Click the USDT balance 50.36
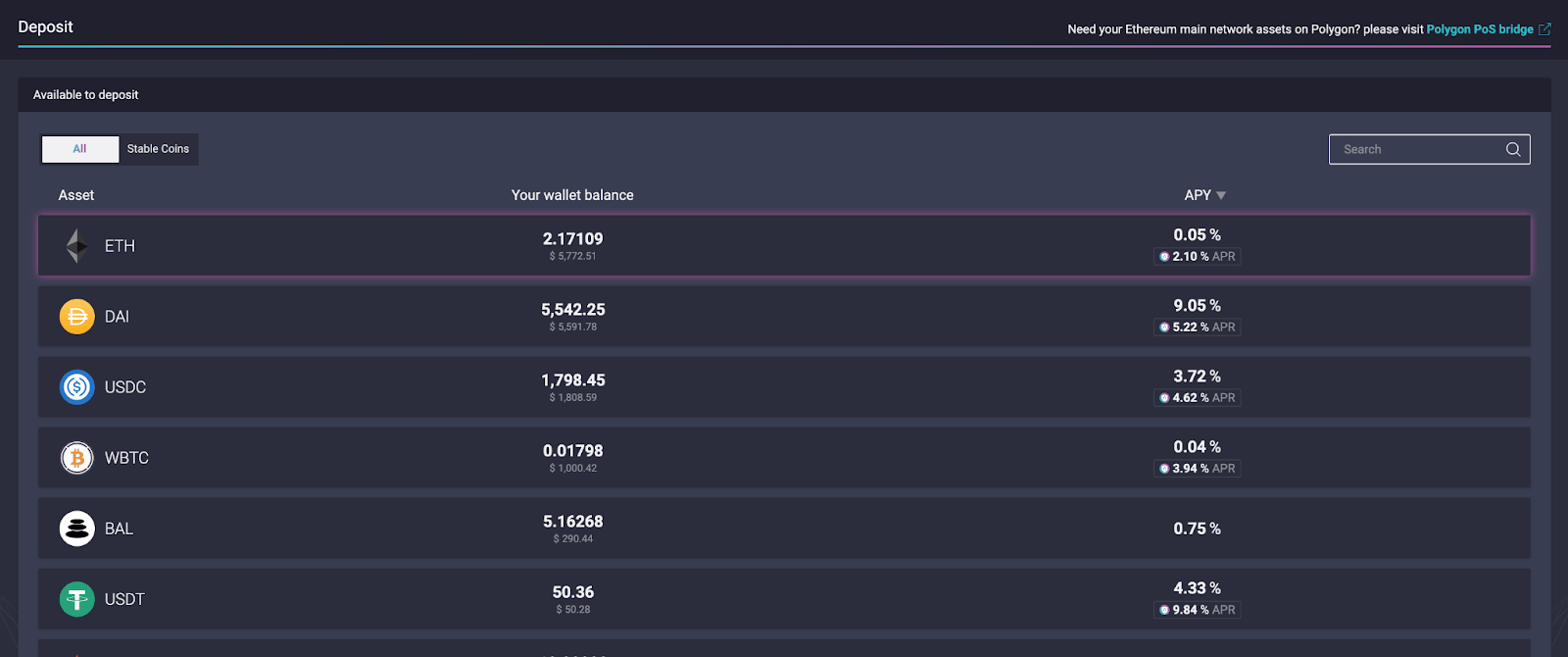 tap(573, 591)
